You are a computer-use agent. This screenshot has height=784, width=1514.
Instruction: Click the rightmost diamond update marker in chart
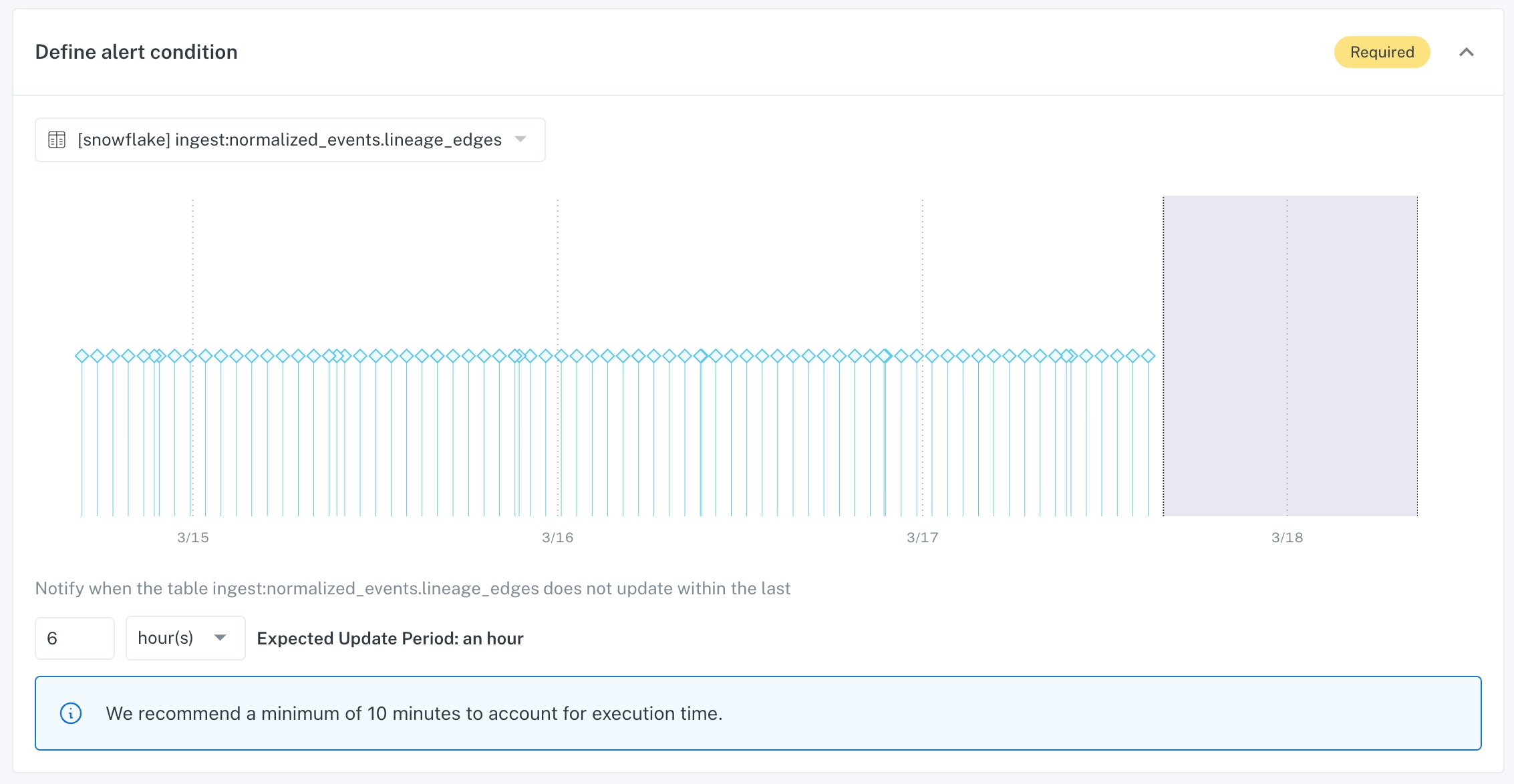(1148, 356)
